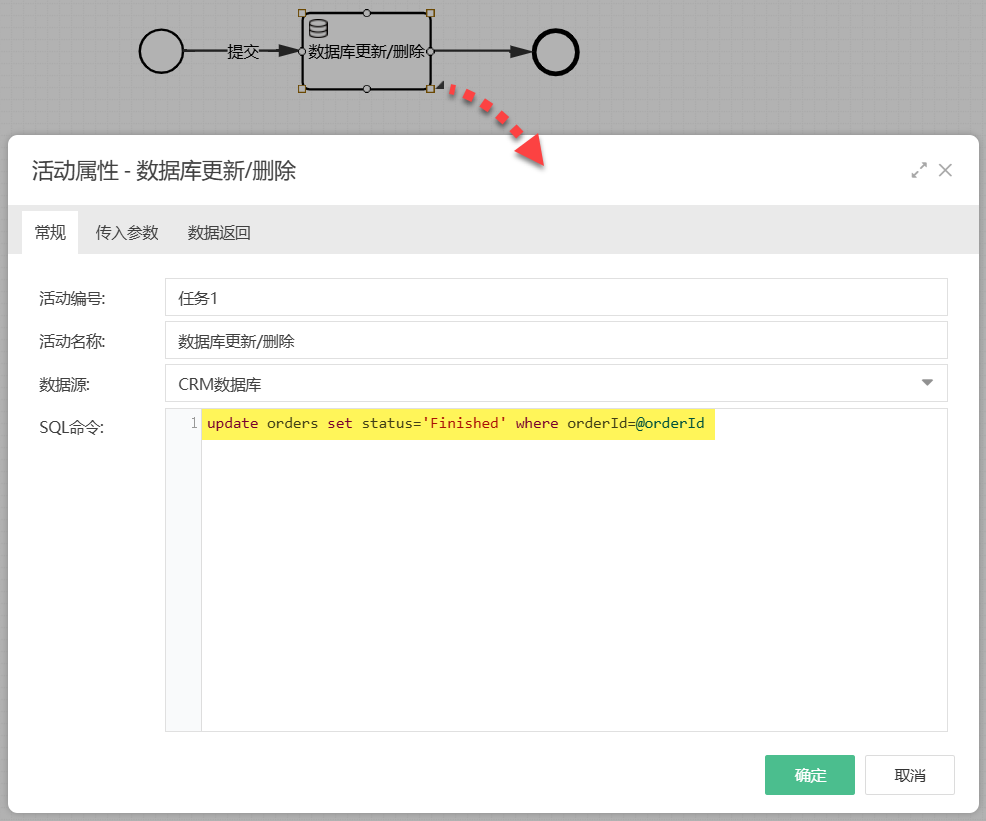
Task: Close the 活动属性 dialog
Action: point(945,170)
